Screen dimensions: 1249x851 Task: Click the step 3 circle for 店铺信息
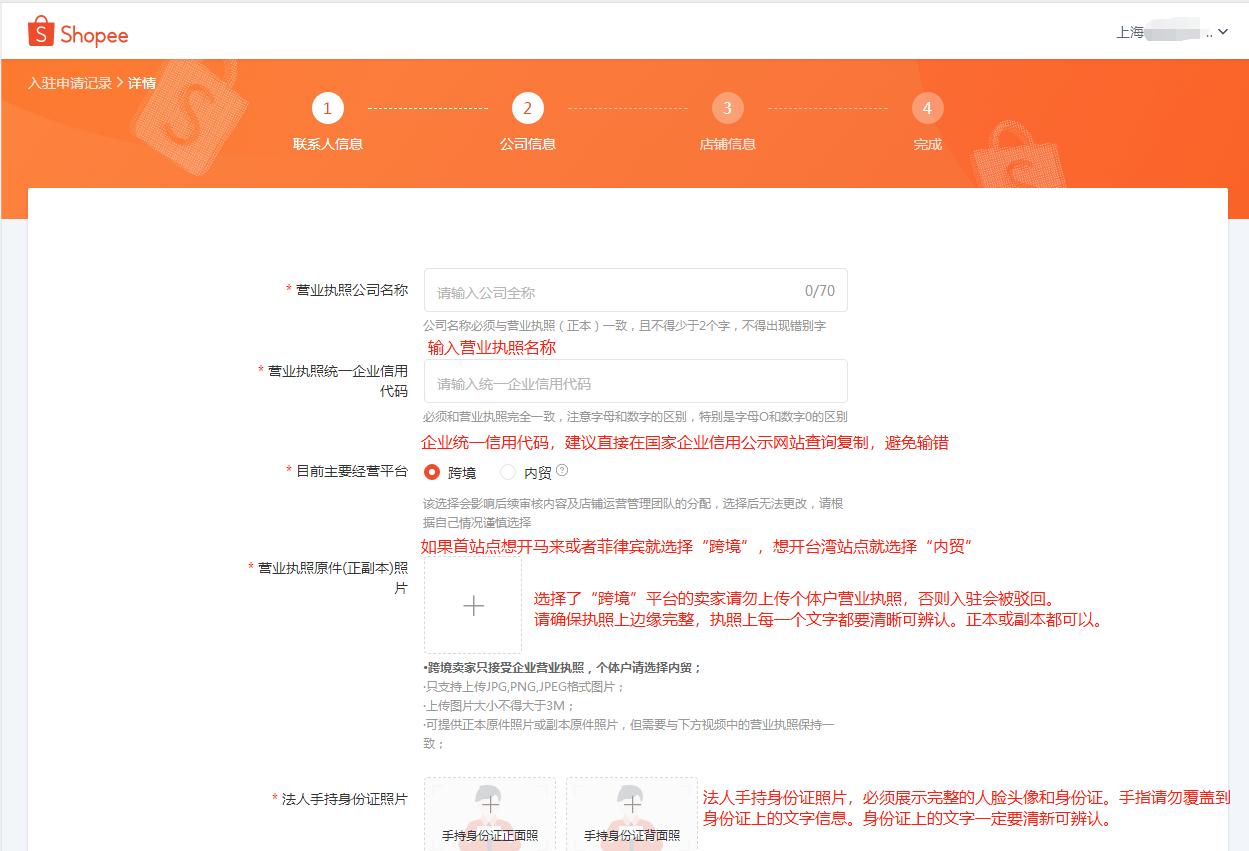pos(727,108)
